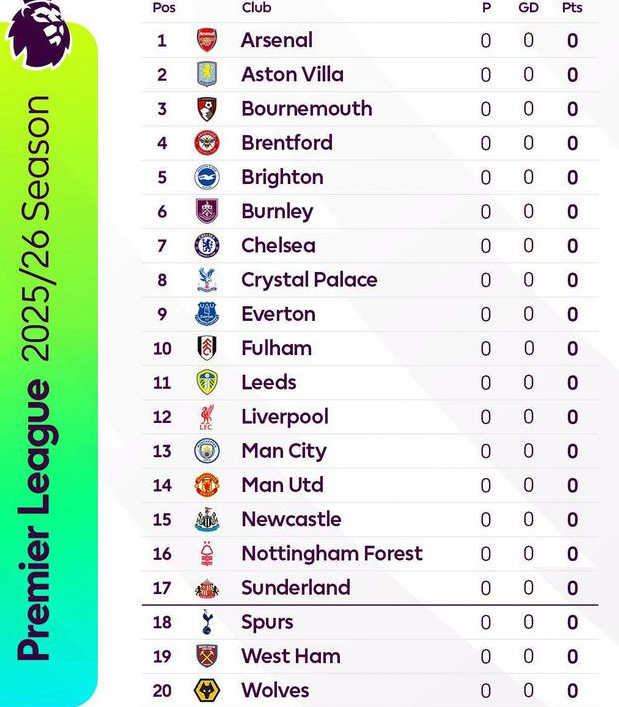Click the Man Utd club crest

207,485
